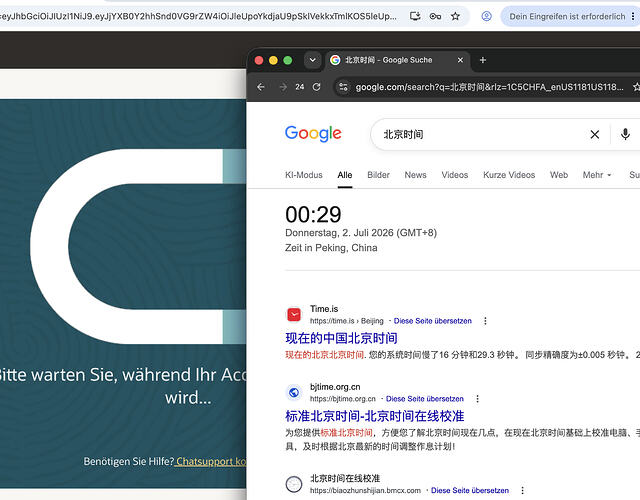Screen dimensions: 640x500
Task: Open result 现在的中国北京时间
Action: point(341,338)
